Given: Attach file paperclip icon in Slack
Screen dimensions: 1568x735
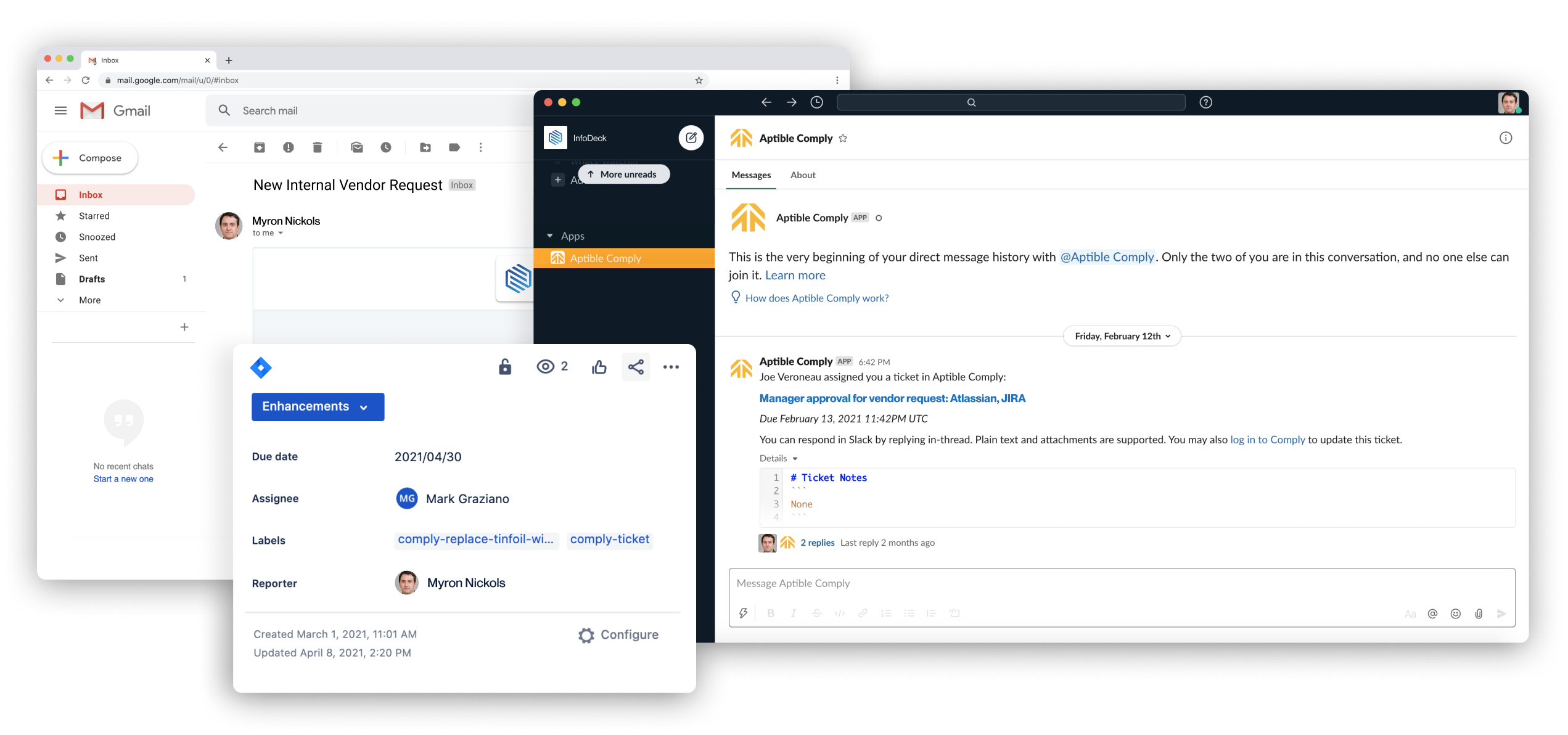Looking at the screenshot, I should 1479,614.
